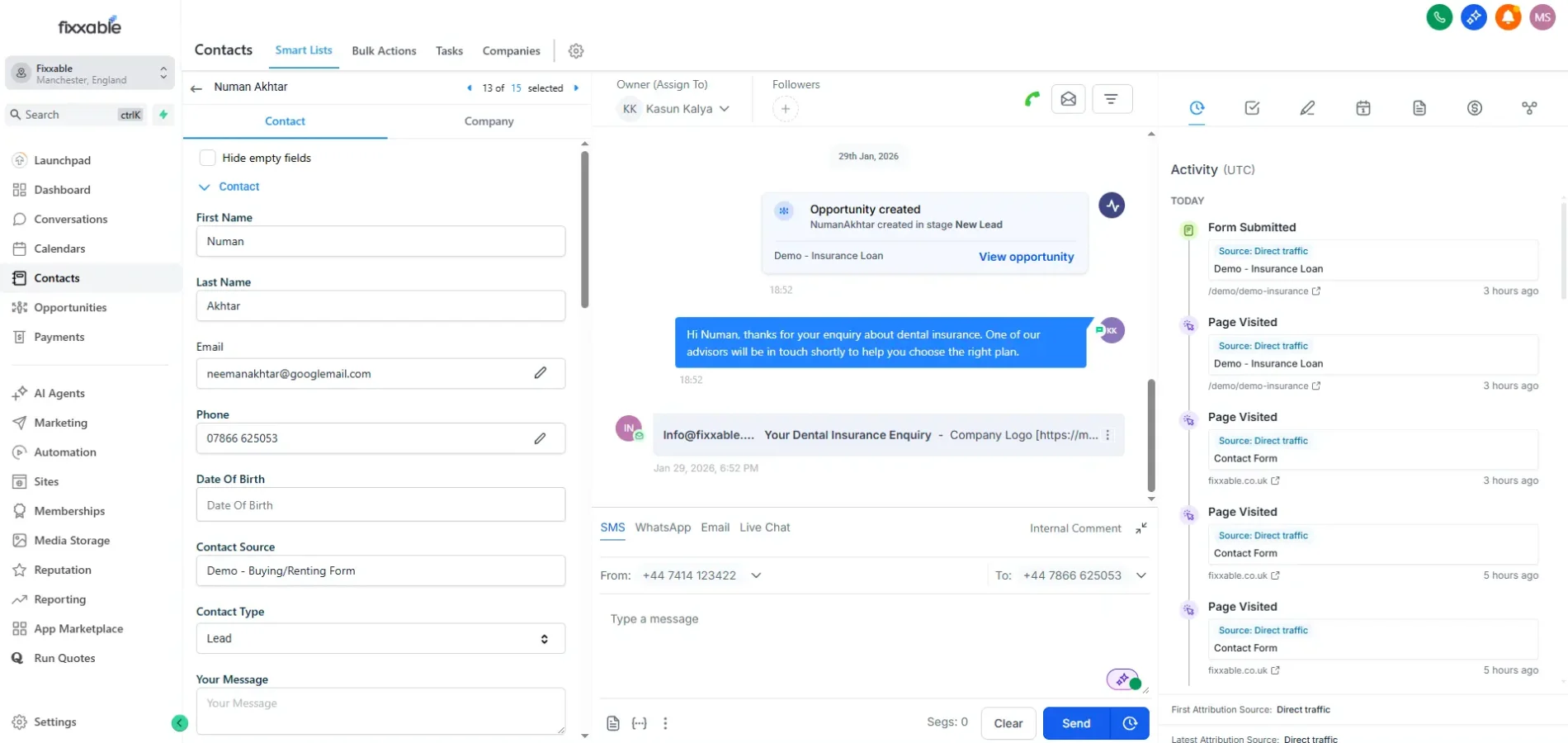Open notifications via the bell icon

1508,17
